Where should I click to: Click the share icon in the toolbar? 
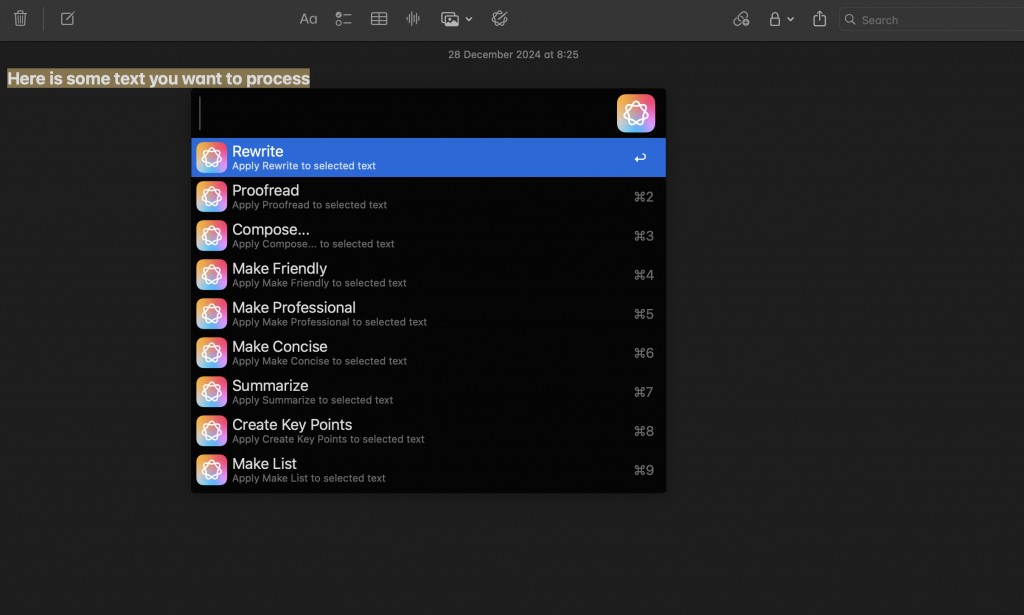[820, 19]
